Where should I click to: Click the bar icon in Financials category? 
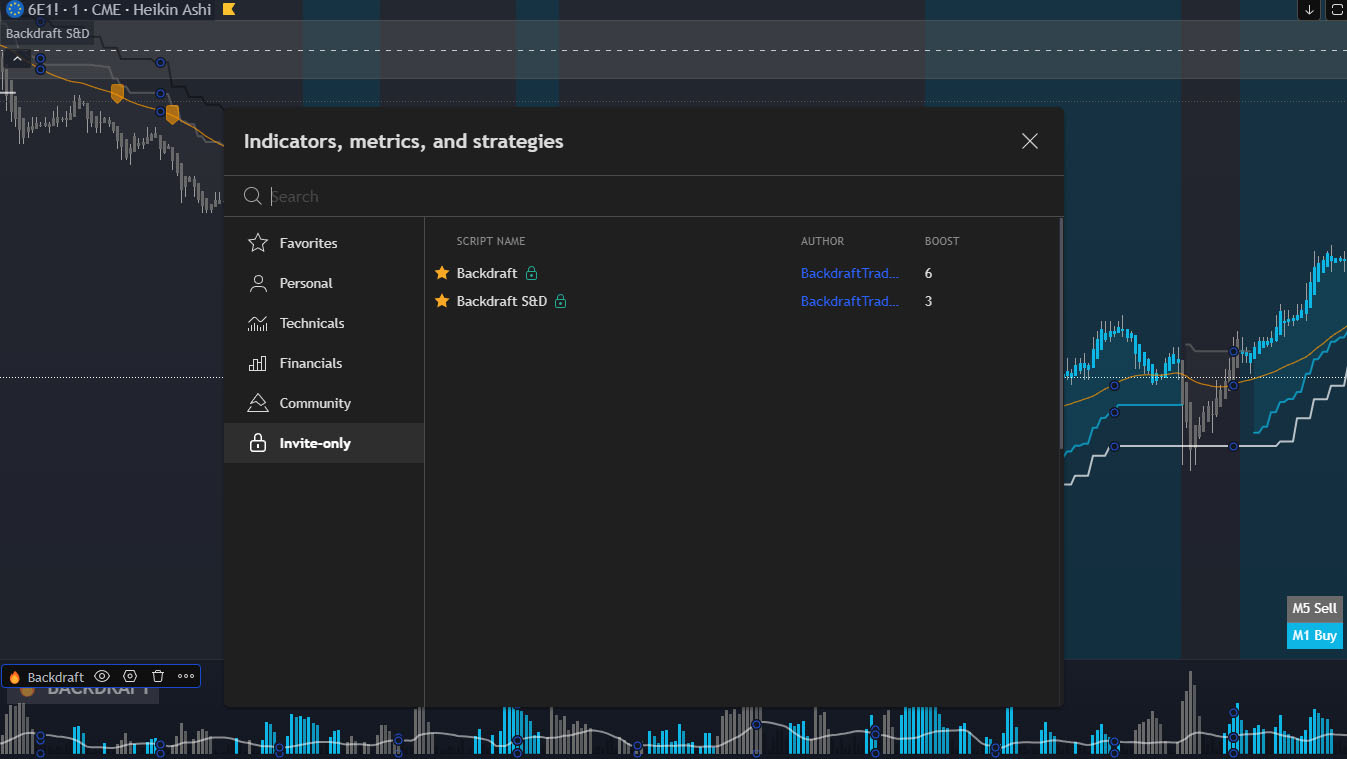pyautogui.click(x=258, y=363)
